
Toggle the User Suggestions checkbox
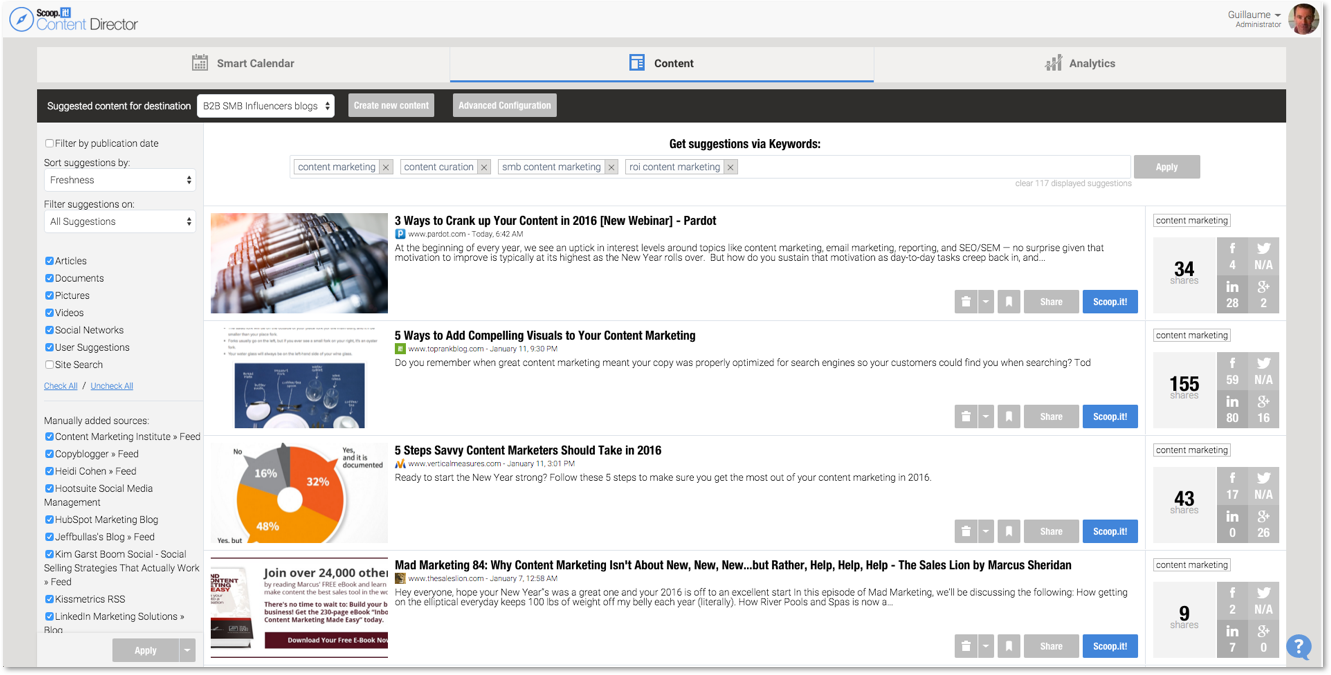pyautogui.click(x=50, y=348)
